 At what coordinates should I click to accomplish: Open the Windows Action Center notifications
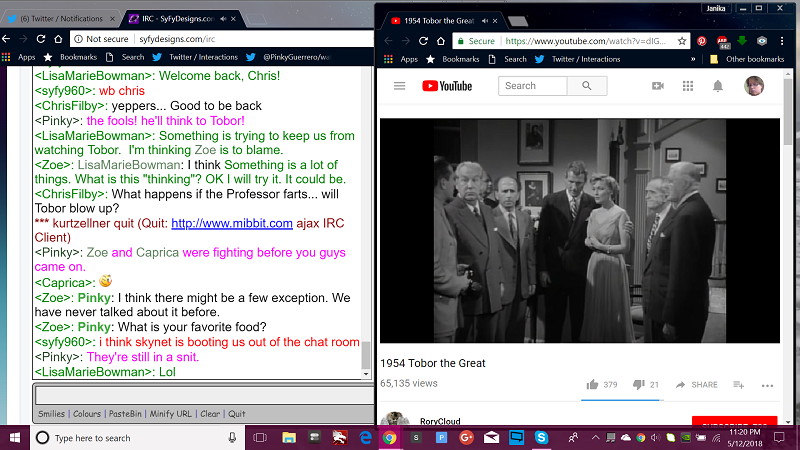coord(779,438)
